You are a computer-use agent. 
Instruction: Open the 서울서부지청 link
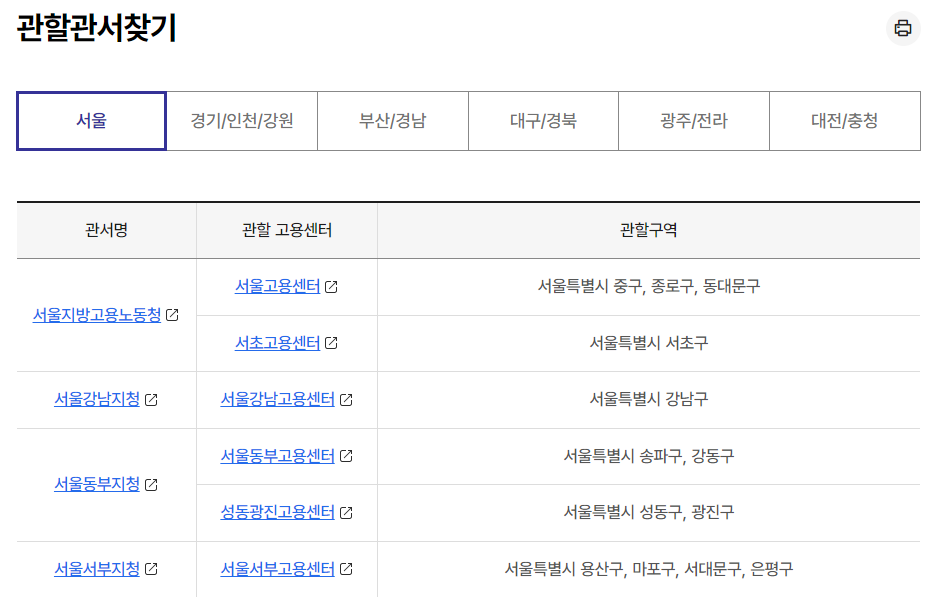click(95, 568)
